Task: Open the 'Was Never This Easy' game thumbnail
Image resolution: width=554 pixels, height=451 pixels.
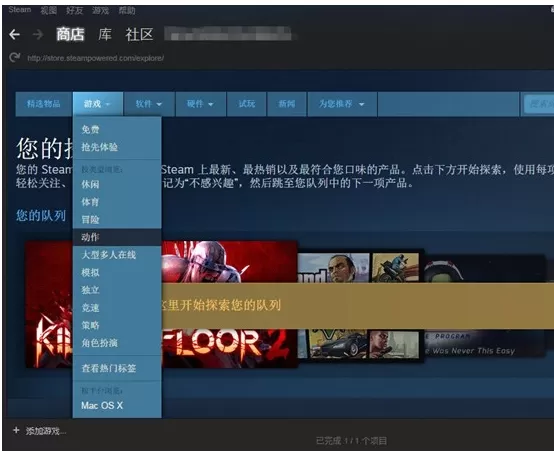Action: (x=484, y=343)
